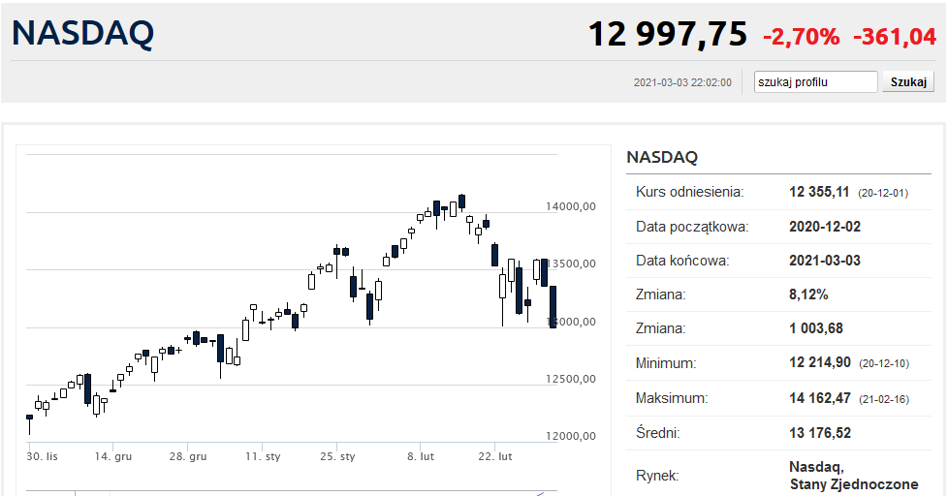The width and height of the screenshot is (948, 496).
Task: Click the NASDAQ page title
Action: pyautogui.click(x=83, y=34)
